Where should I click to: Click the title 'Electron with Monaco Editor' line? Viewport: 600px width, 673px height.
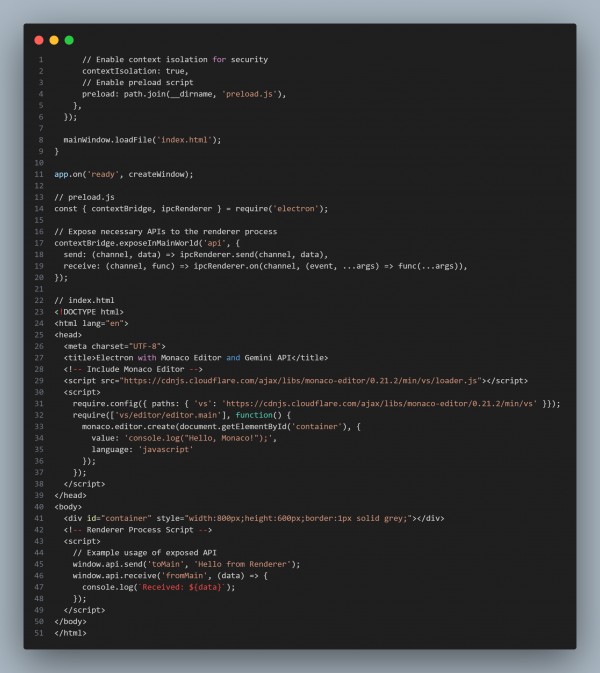(196, 358)
